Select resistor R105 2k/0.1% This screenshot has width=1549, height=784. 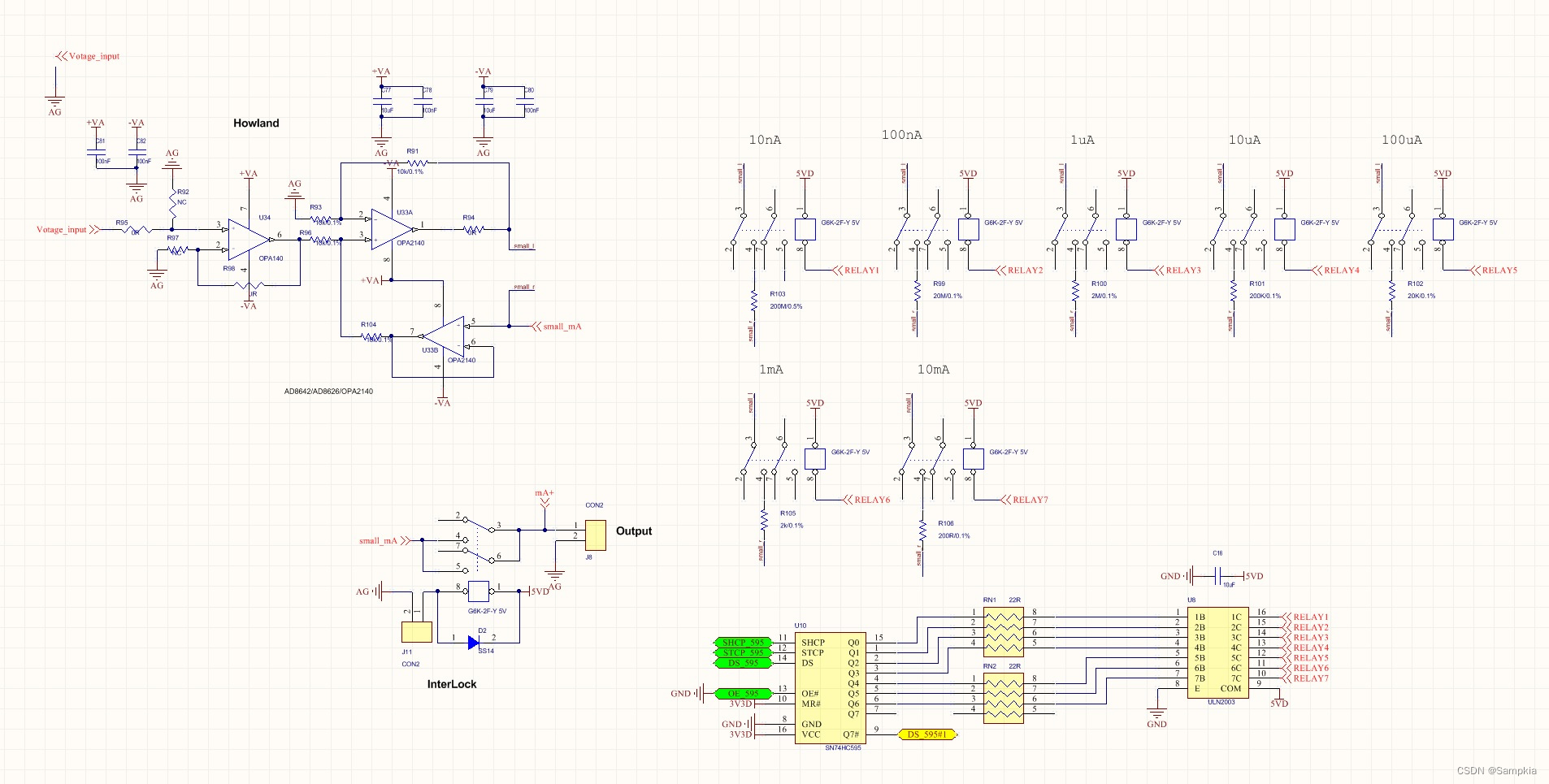pyautogui.click(x=764, y=519)
